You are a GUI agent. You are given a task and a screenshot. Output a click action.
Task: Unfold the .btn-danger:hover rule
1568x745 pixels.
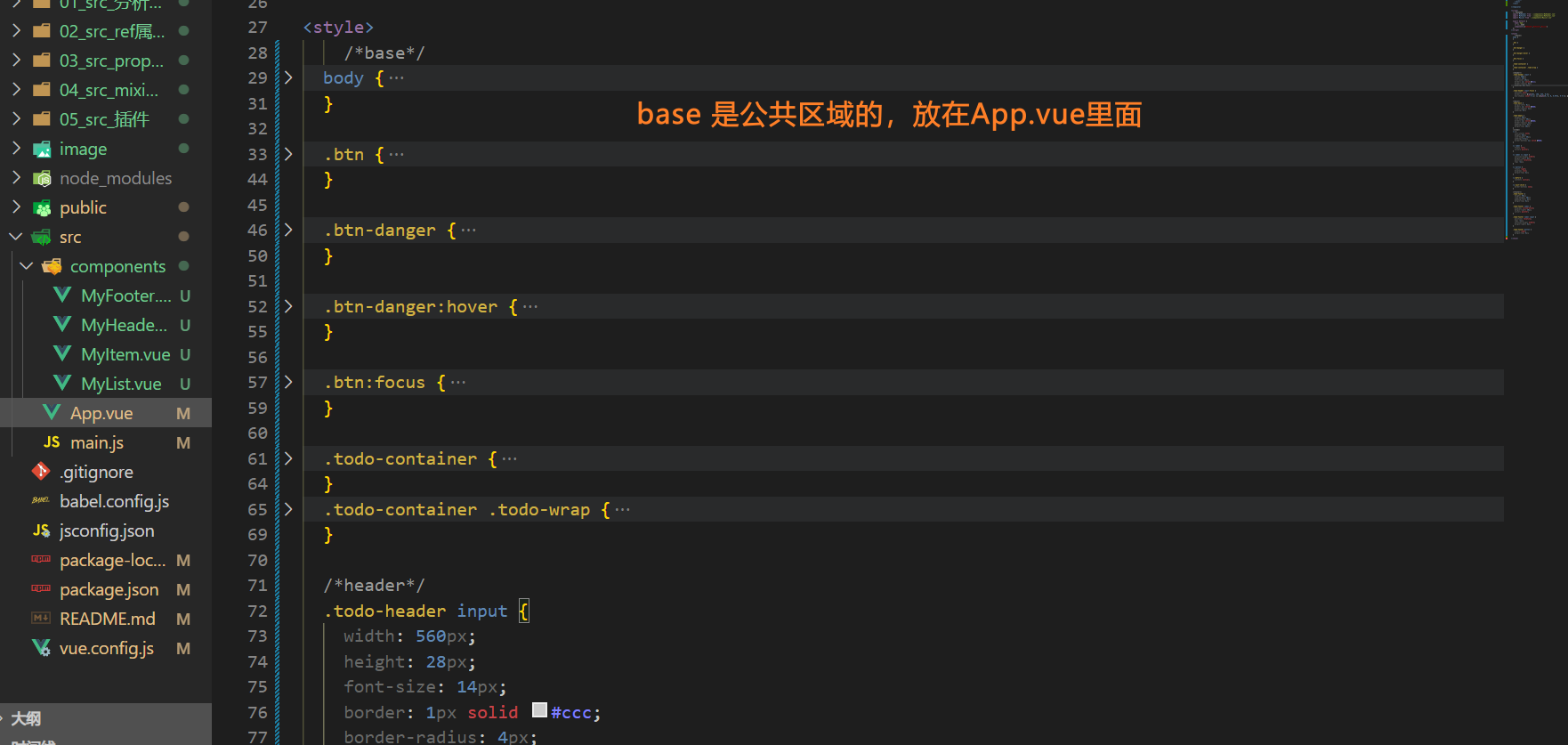pos(288,306)
